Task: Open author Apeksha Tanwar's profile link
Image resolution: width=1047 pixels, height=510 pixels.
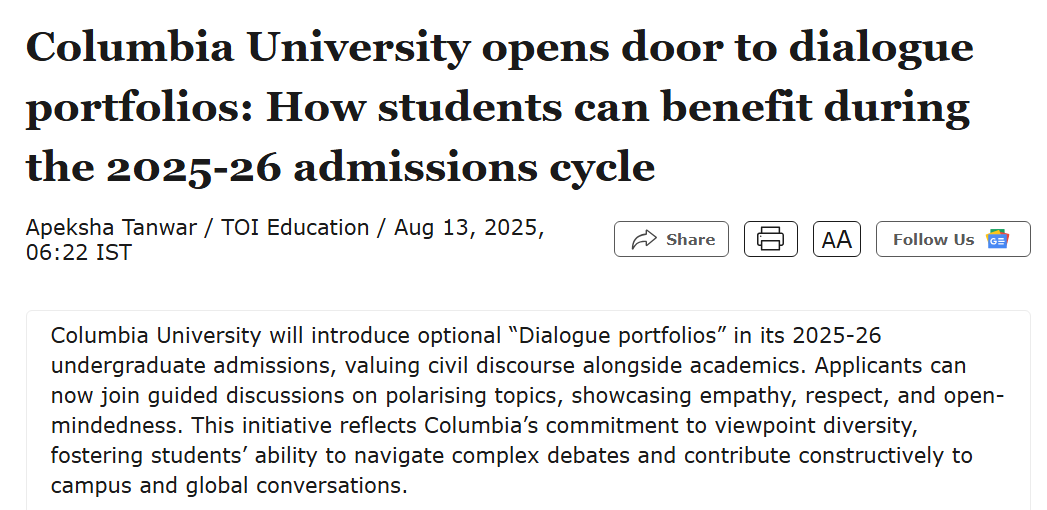Action: tap(111, 228)
